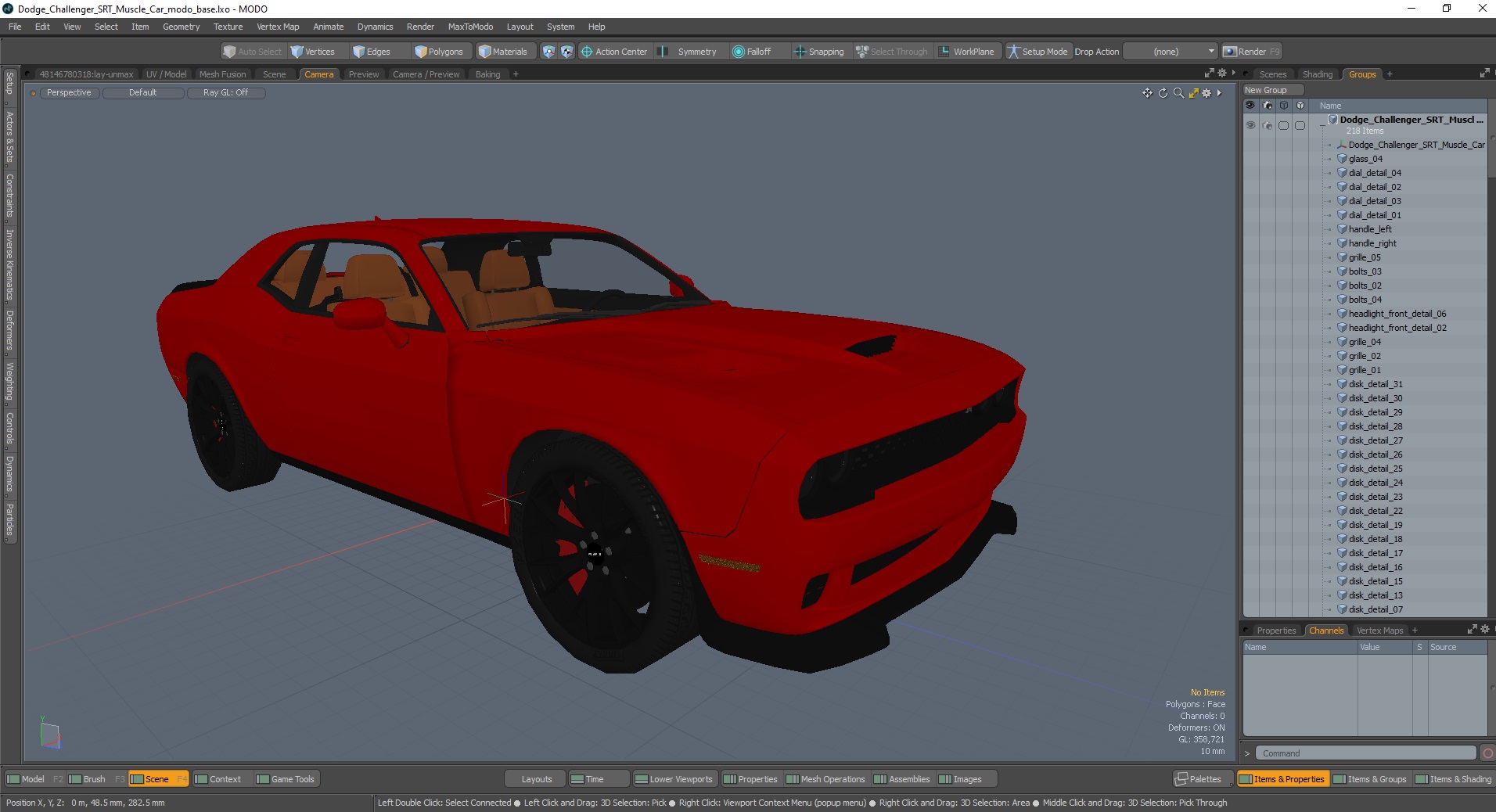Screen dimensions: 1496x812
Task: Switch to the Baking viewport tab
Action: 487,74
